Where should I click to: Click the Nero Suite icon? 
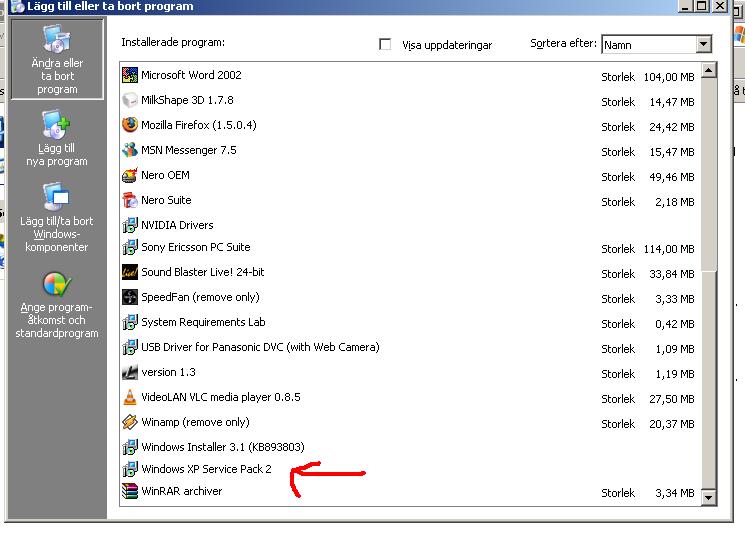point(130,200)
